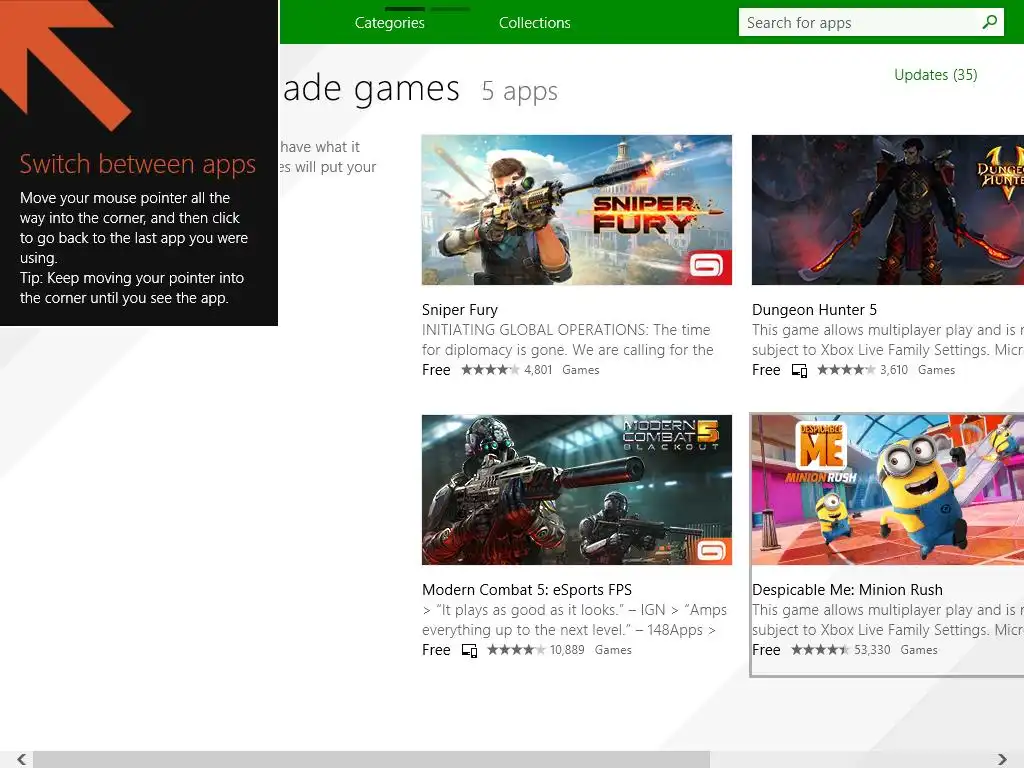Image resolution: width=1024 pixels, height=768 pixels.
Task: Click the device icon beside Dungeon Hunter 5 price
Action: (799, 371)
